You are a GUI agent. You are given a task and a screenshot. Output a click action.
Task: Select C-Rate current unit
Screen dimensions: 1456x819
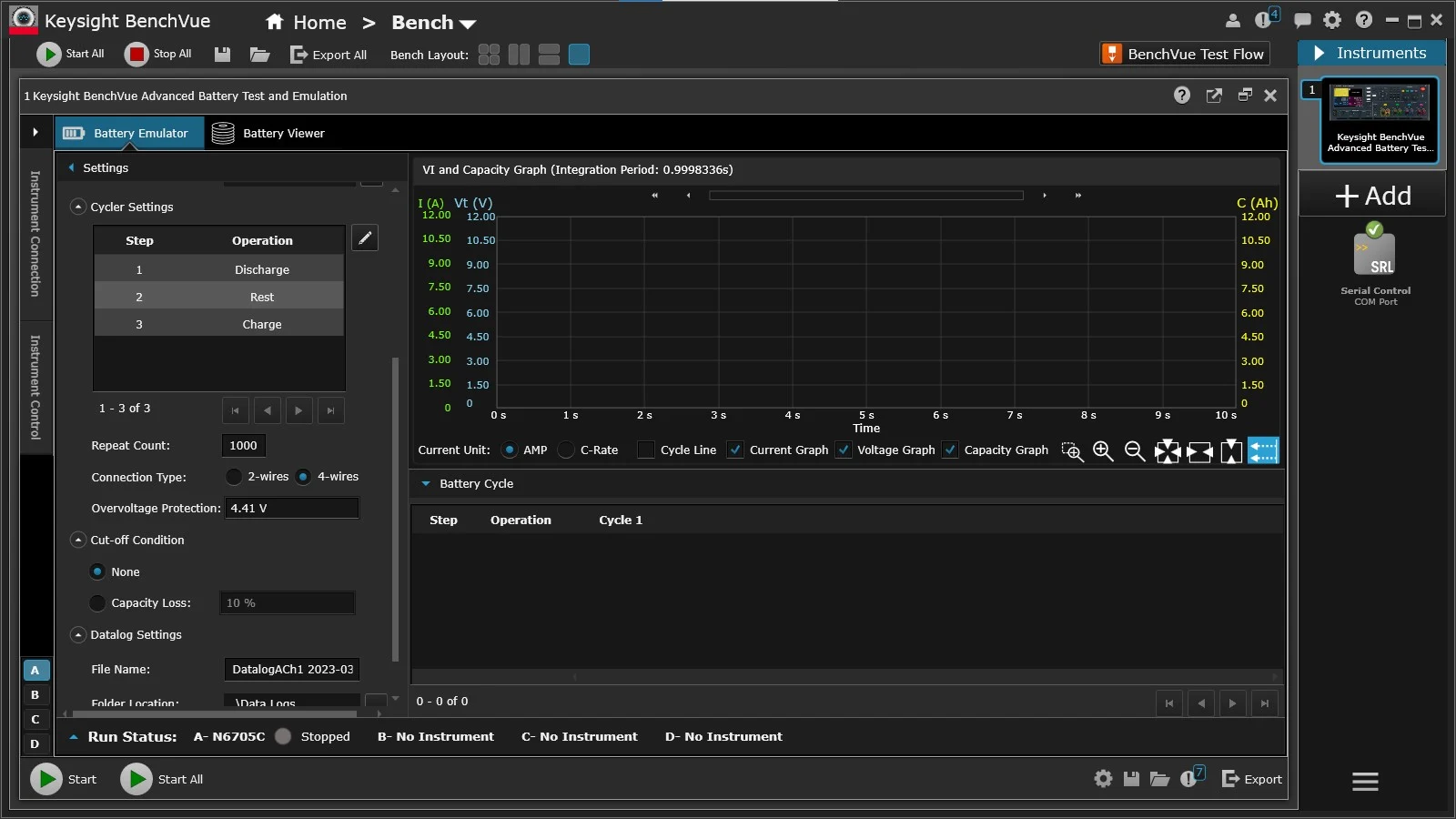pos(566,450)
